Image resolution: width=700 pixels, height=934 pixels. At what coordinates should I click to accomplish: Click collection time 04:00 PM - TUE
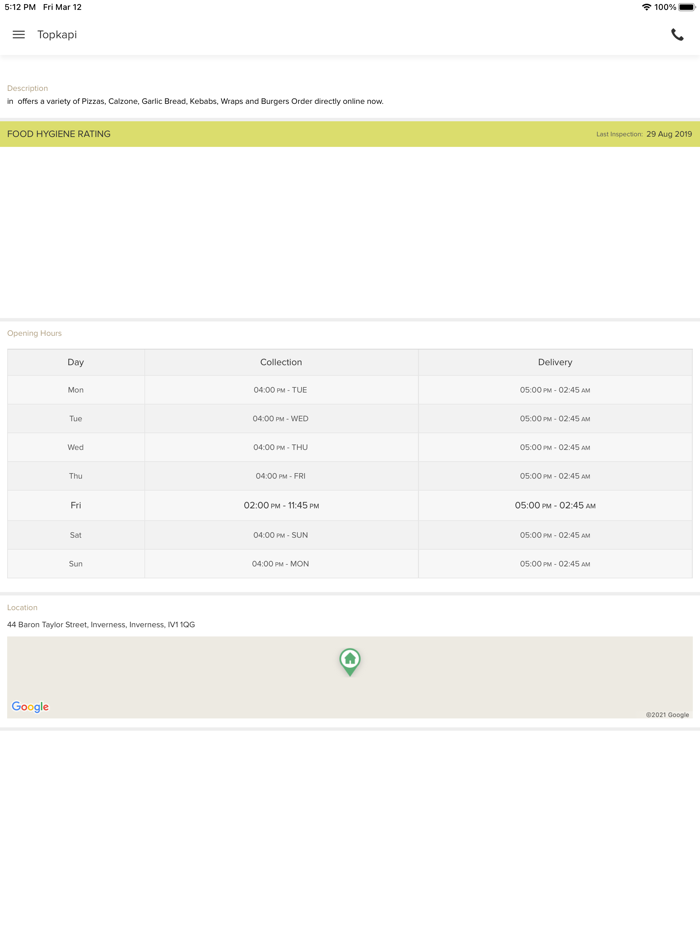coord(281,390)
